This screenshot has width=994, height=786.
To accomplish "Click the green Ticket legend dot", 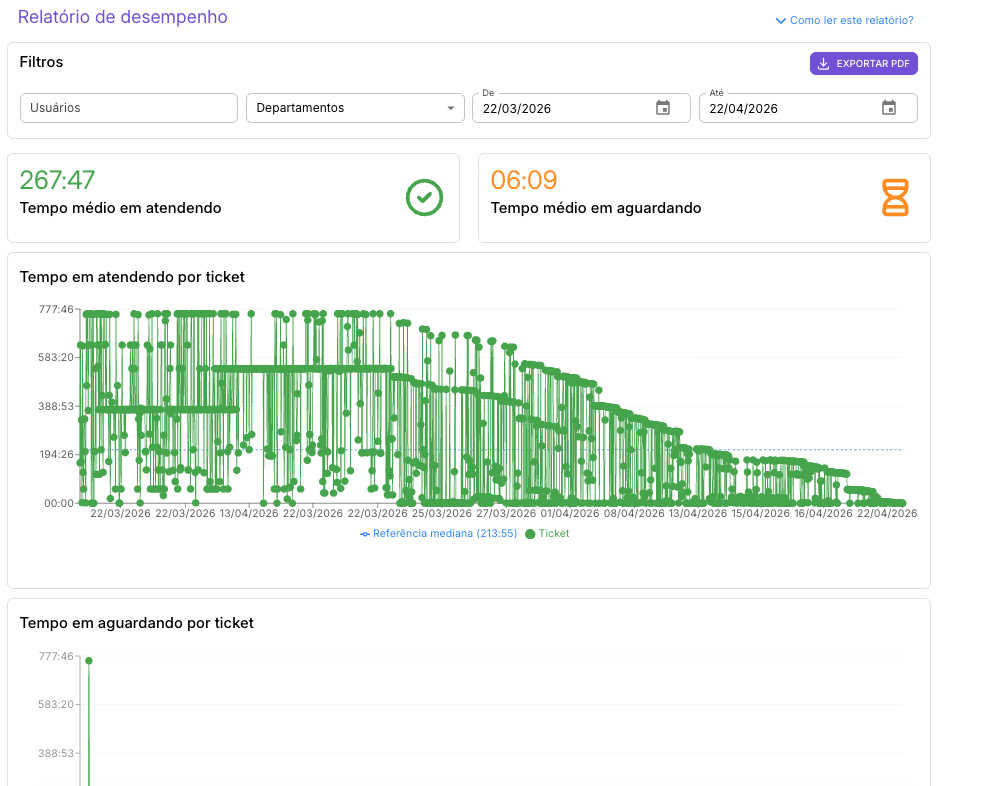I will (x=530, y=534).
